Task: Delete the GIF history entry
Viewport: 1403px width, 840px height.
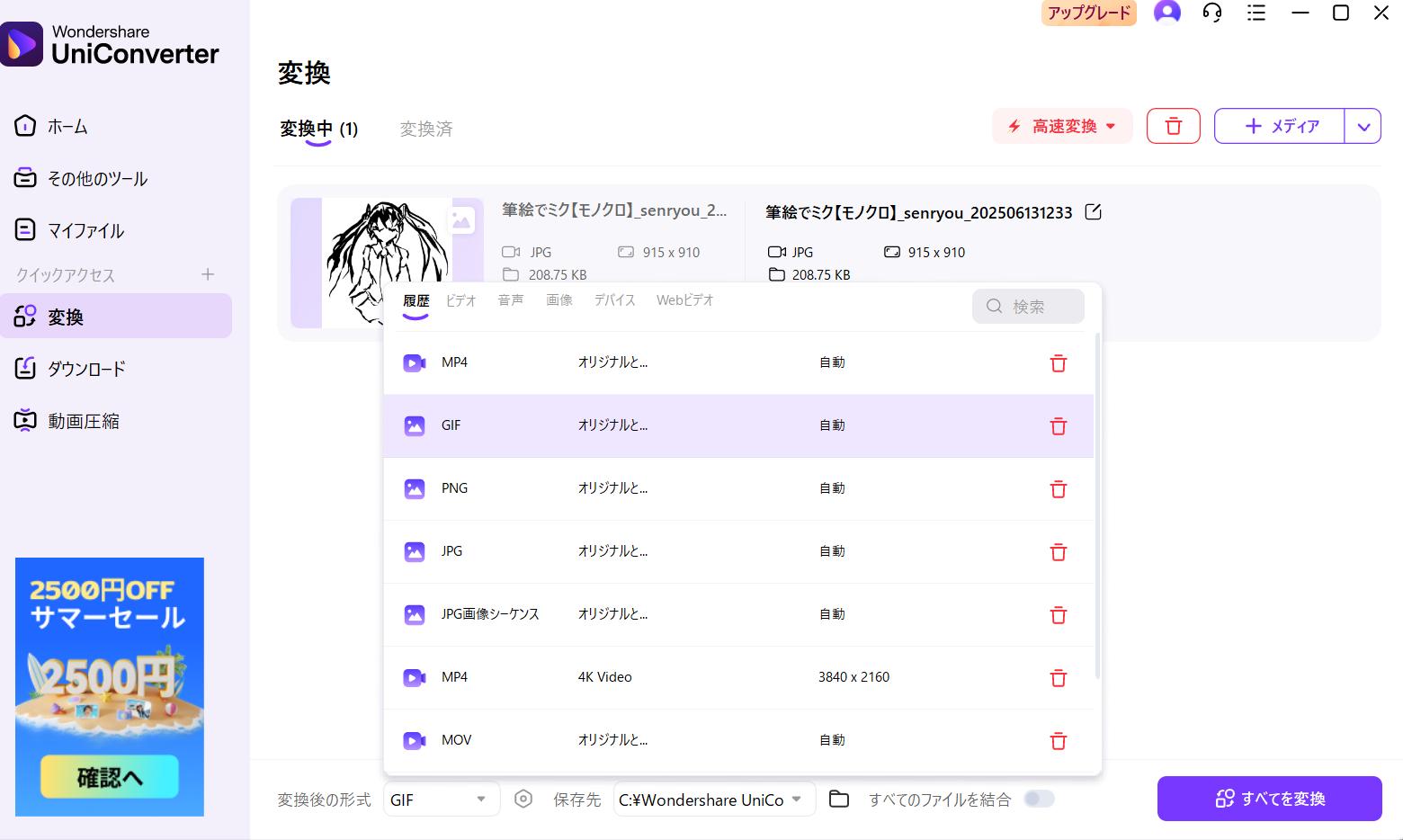Action: coord(1059,426)
